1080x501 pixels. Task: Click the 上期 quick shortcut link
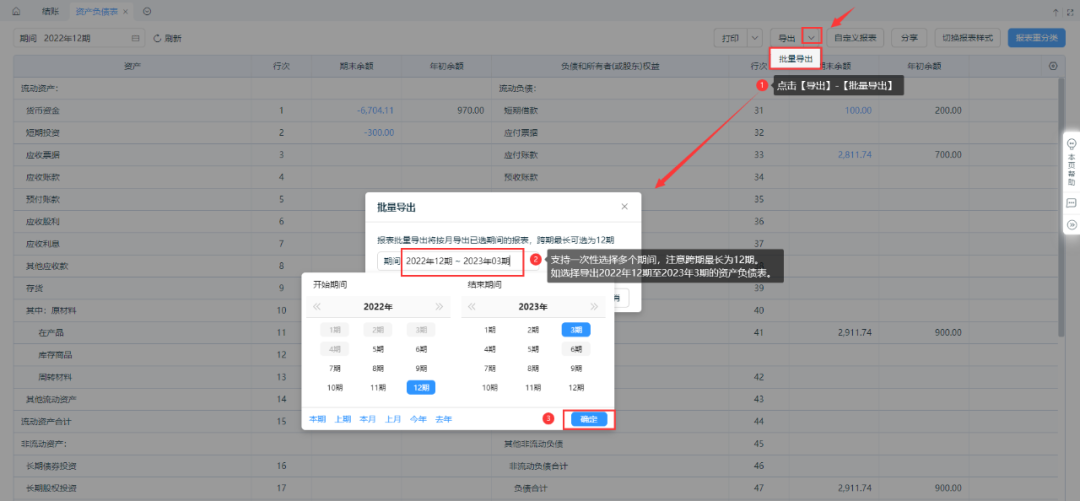coord(342,419)
